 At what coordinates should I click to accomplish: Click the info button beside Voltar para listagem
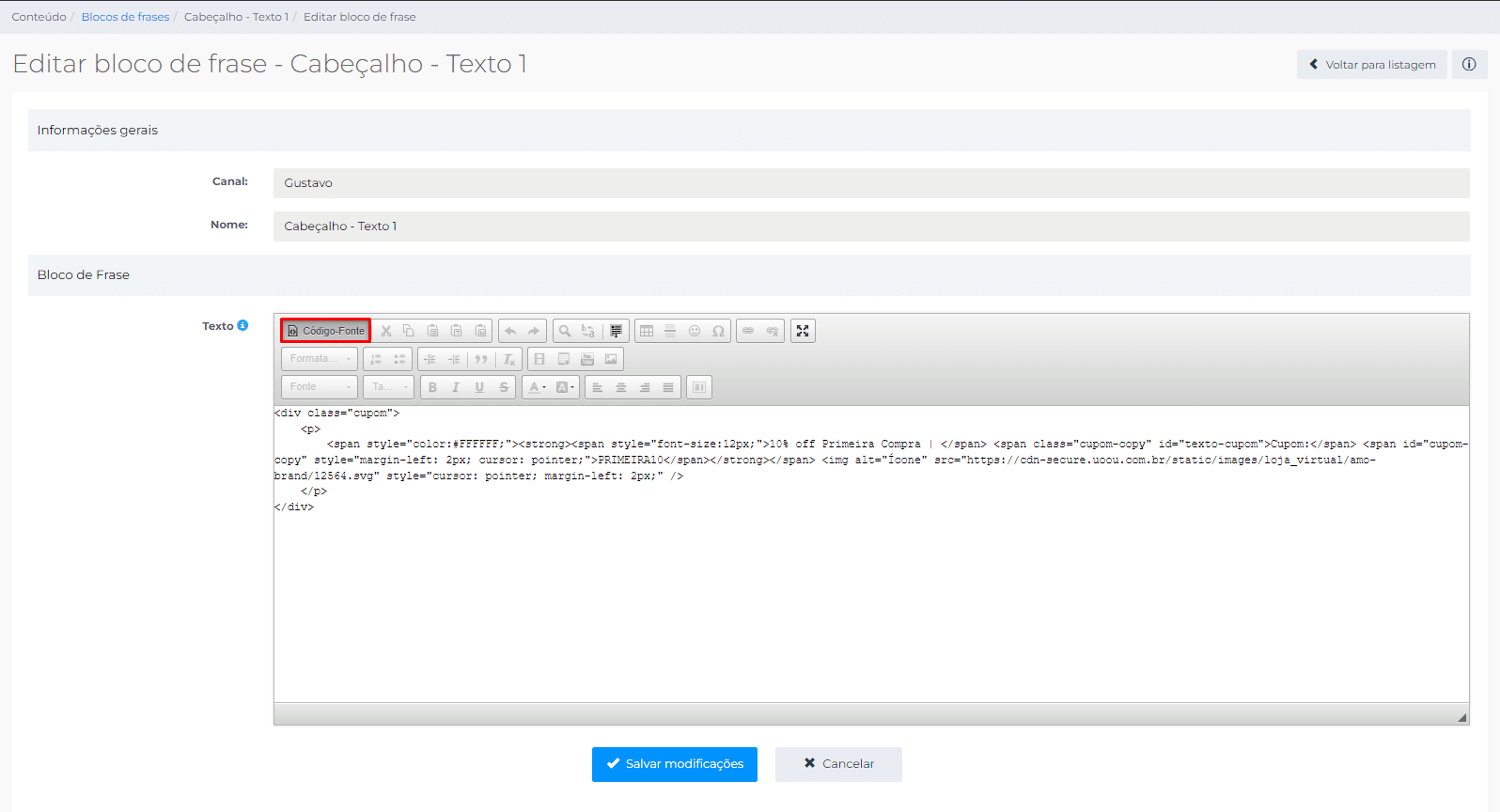tap(1469, 65)
